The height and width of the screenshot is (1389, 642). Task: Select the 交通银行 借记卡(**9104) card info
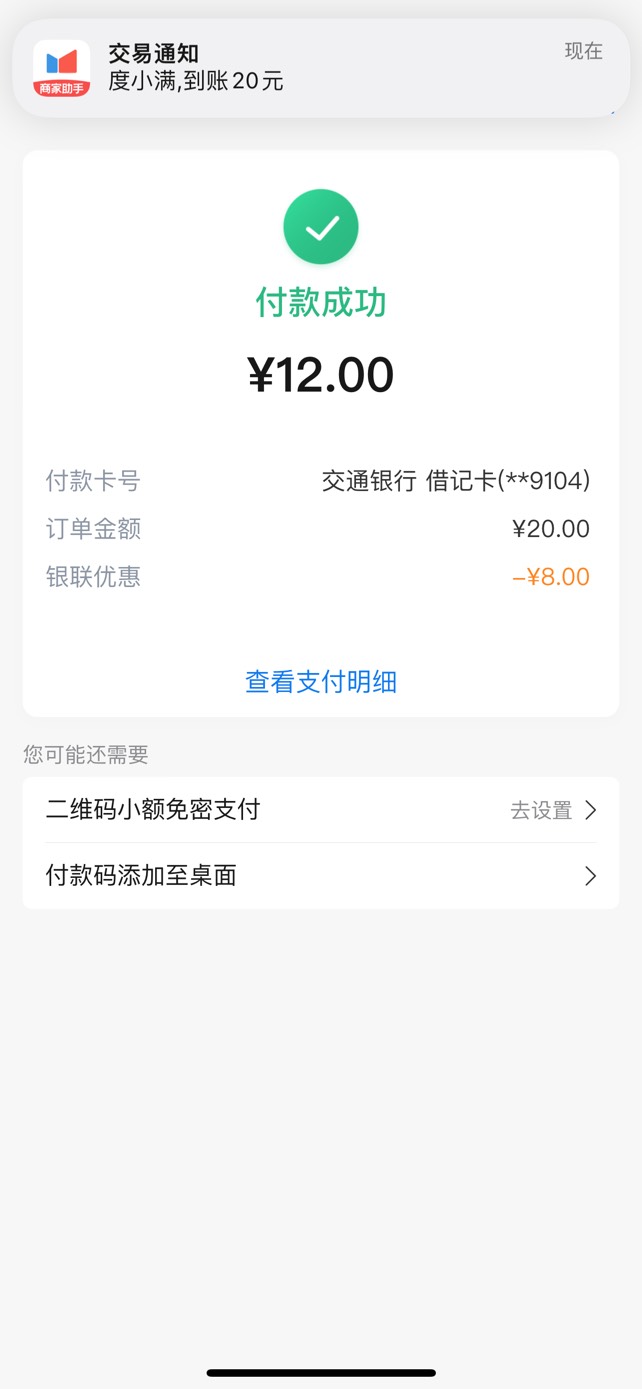[455, 481]
